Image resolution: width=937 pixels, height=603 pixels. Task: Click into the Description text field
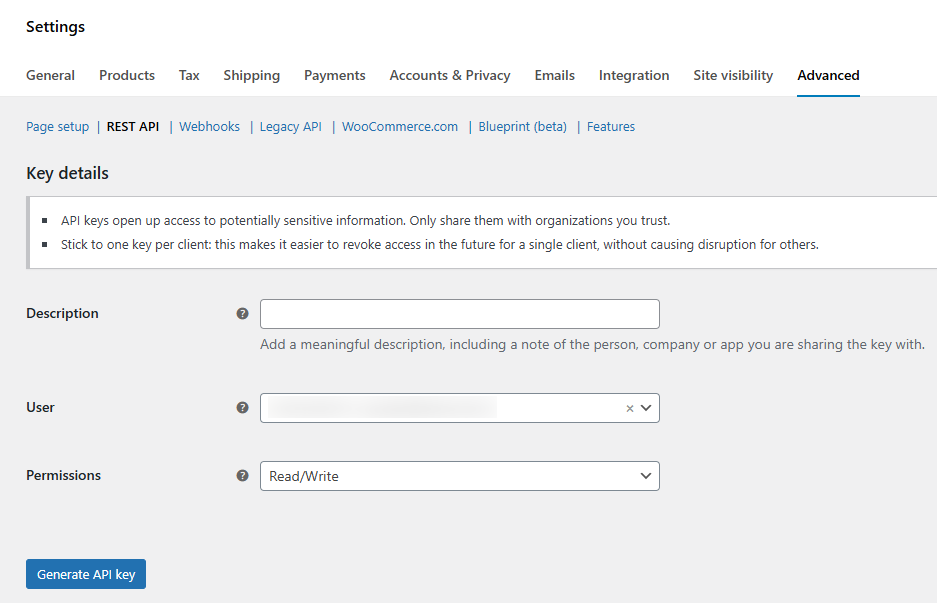tap(460, 314)
